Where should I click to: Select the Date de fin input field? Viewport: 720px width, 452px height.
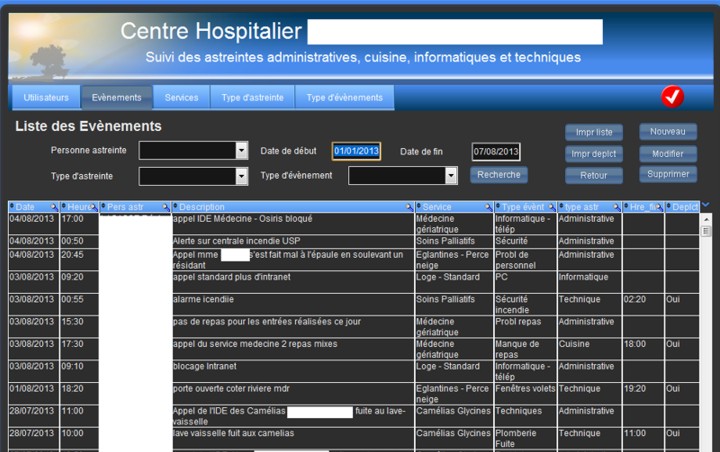pos(496,151)
